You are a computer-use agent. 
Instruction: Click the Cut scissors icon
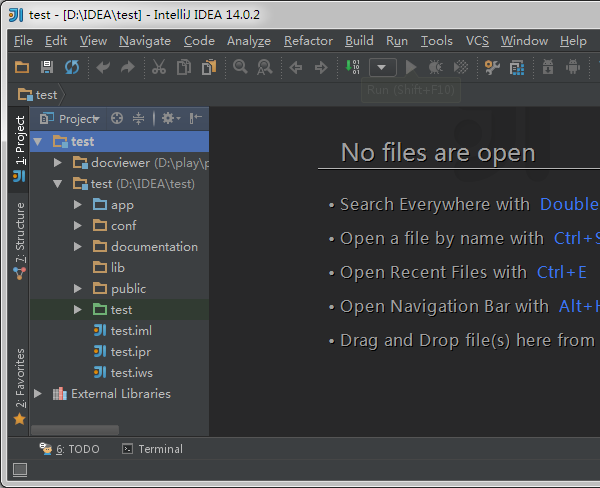(159, 67)
